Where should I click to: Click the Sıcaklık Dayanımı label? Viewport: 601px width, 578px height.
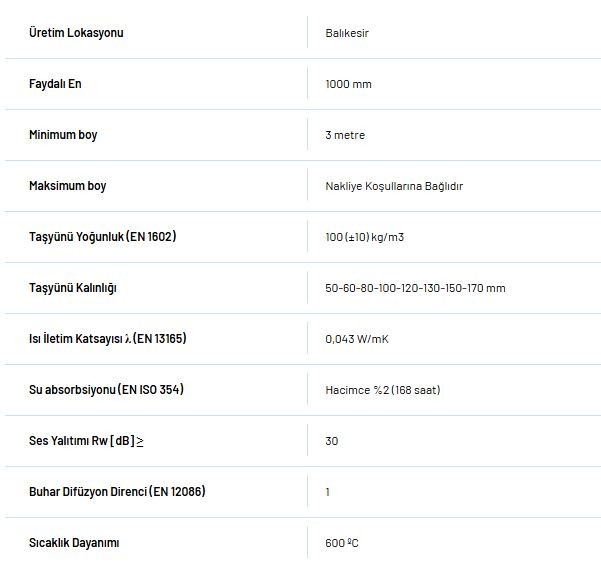tap(74, 543)
